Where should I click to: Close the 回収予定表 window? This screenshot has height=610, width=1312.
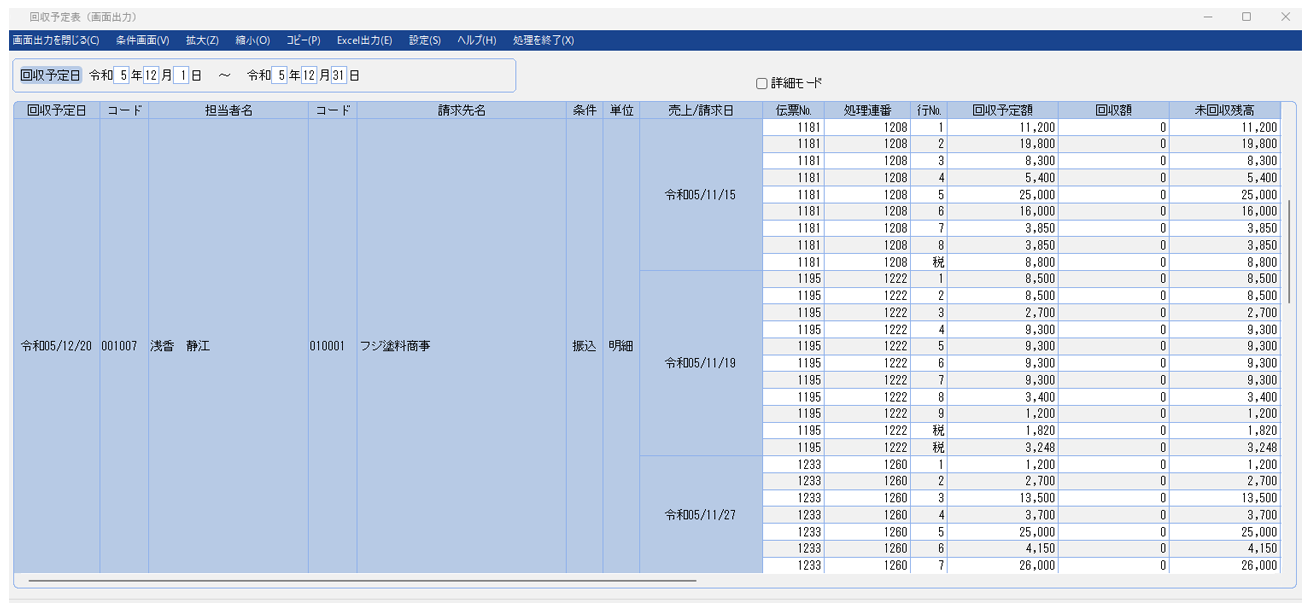1285,16
